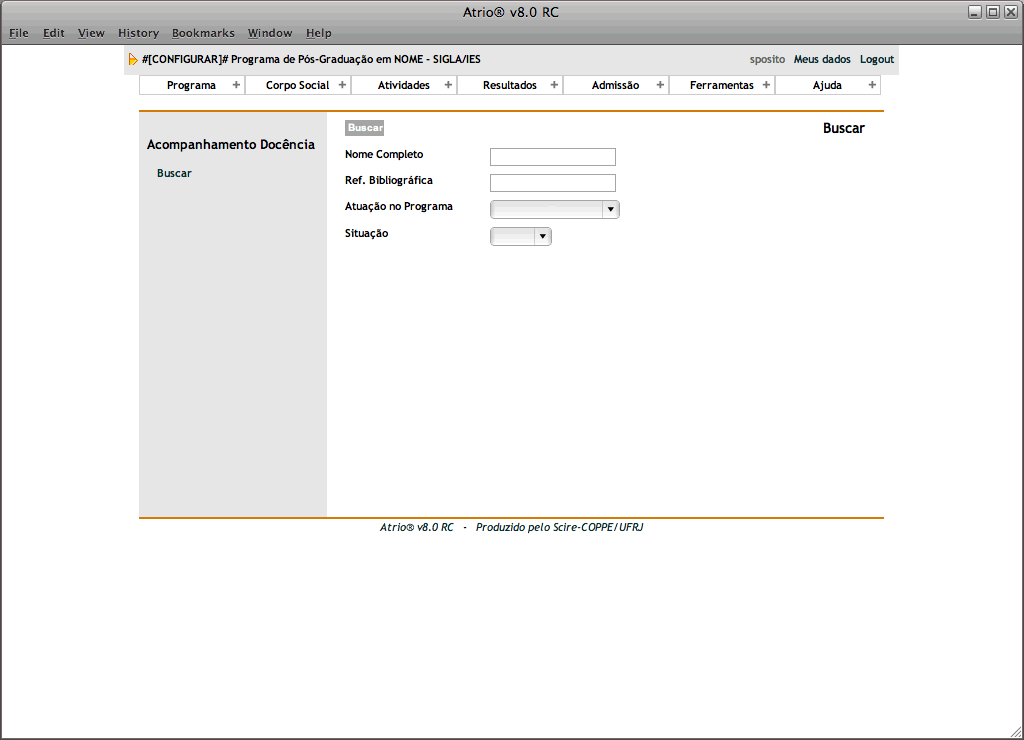The width and height of the screenshot is (1024, 740).
Task: Click the plus icon next to Admissão
Action: [x=660, y=85]
